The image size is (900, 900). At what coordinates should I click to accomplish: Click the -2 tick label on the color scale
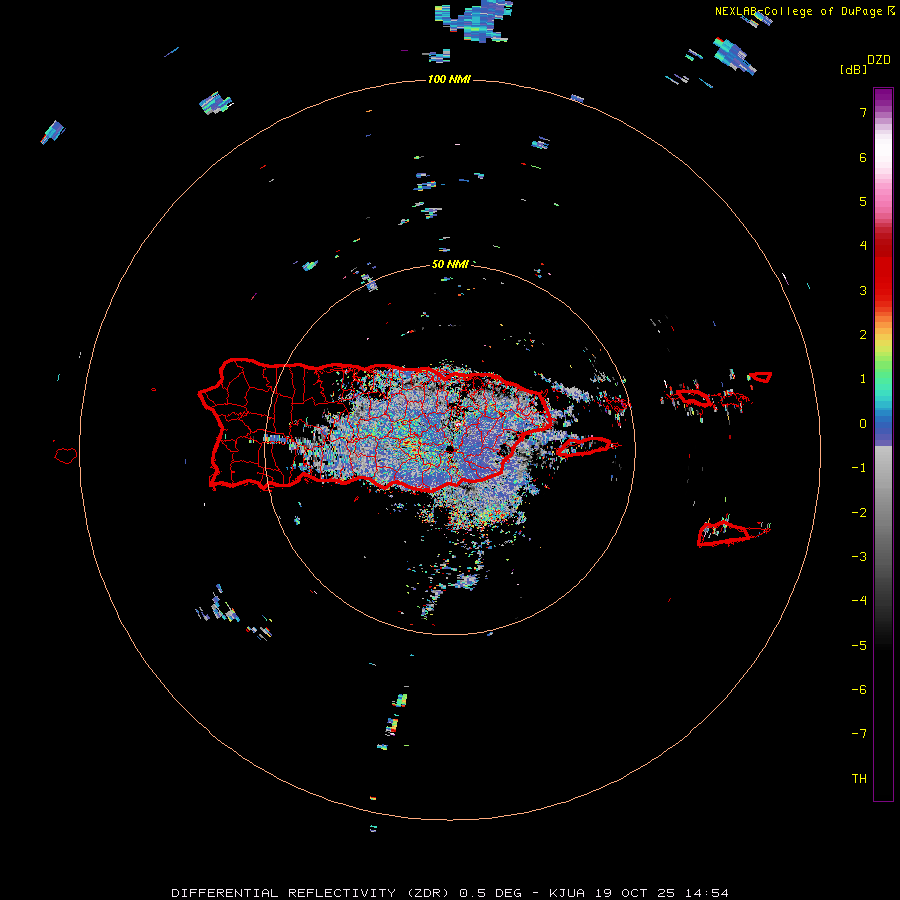click(x=859, y=512)
